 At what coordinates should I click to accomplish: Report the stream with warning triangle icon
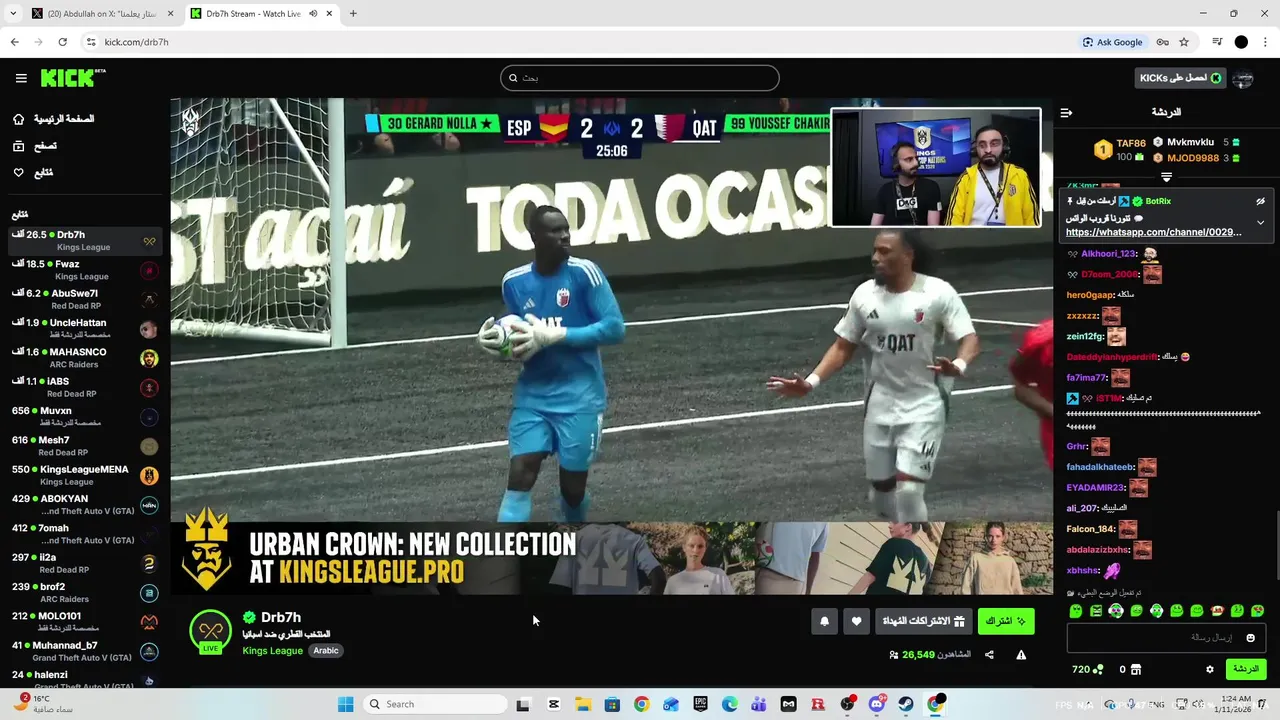pos(1021,655)
